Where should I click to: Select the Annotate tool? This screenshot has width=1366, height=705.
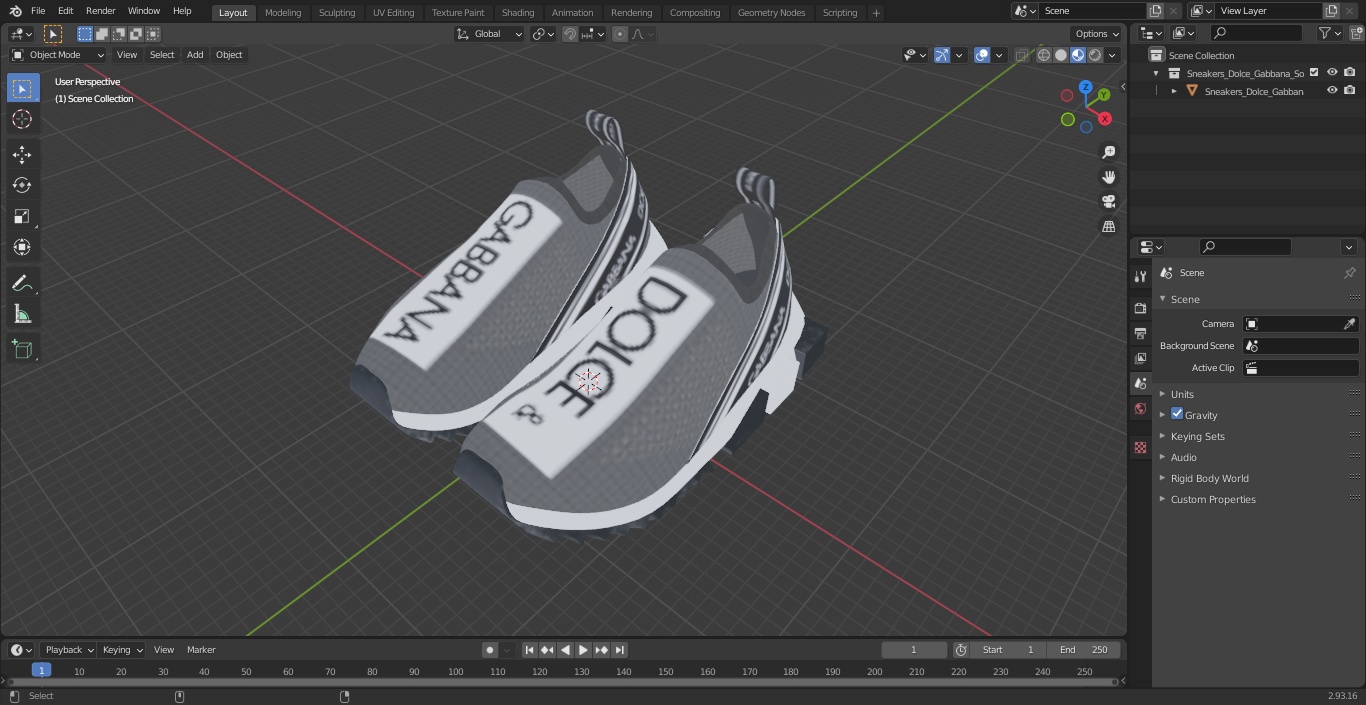tap(22, 284)
